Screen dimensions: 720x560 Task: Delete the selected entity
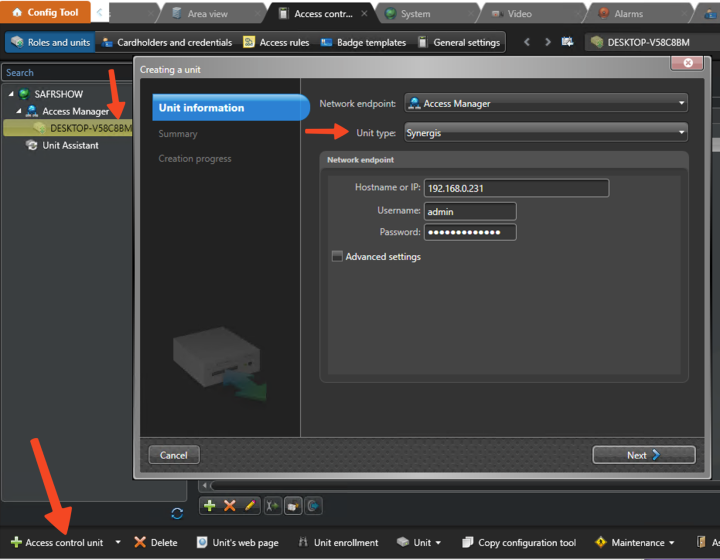(156, 543)
